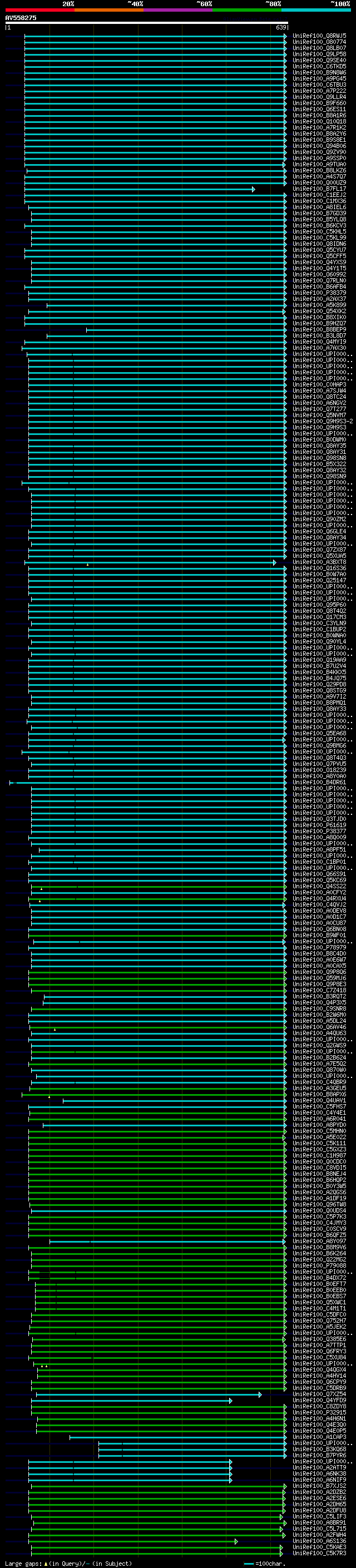Click the UniRef100_Q6ES11 label
Image resolution: width=356 pixels, height=1568 pixels.
319,109
